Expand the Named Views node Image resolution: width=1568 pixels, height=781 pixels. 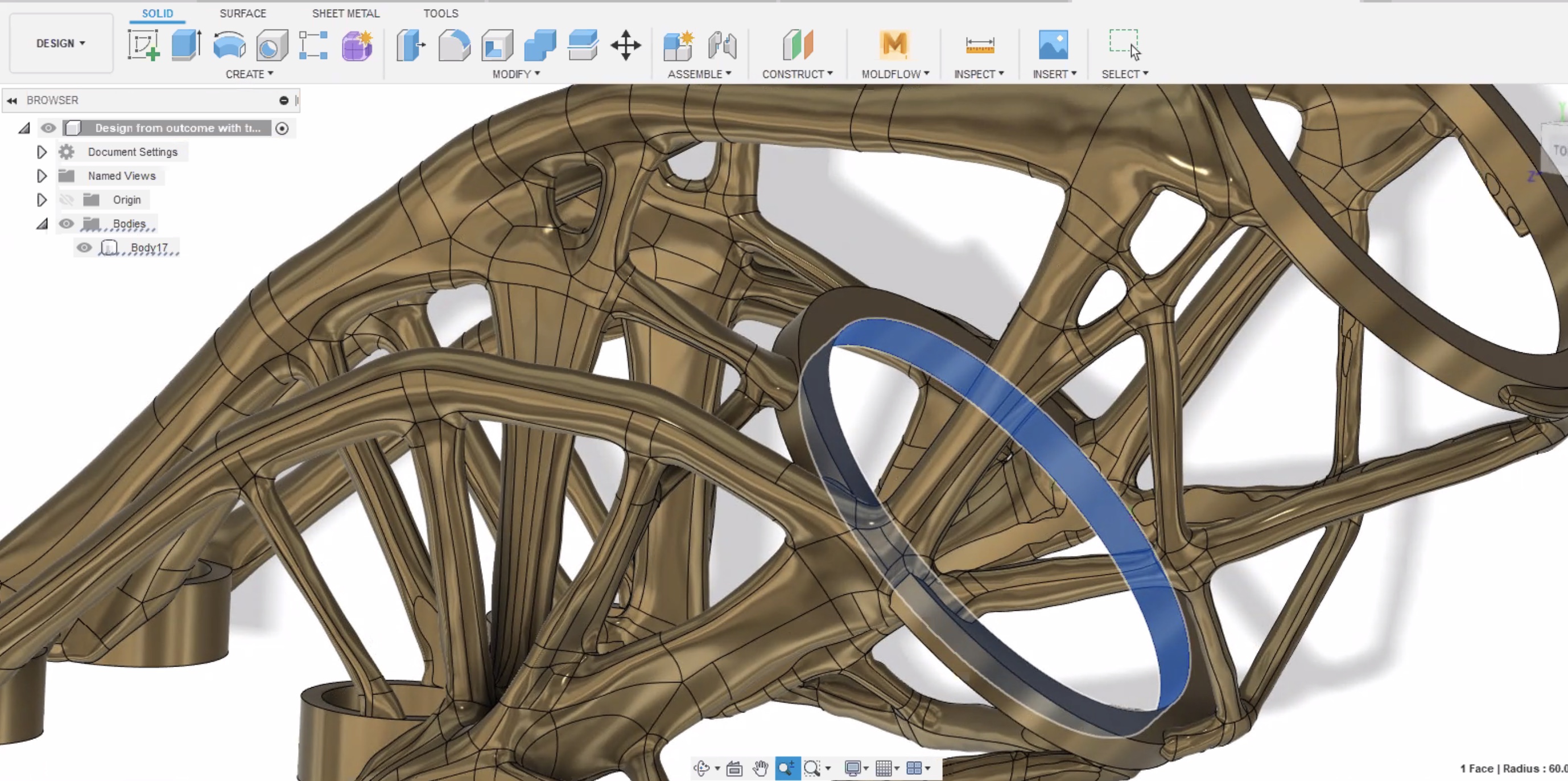tap(41, 175)
